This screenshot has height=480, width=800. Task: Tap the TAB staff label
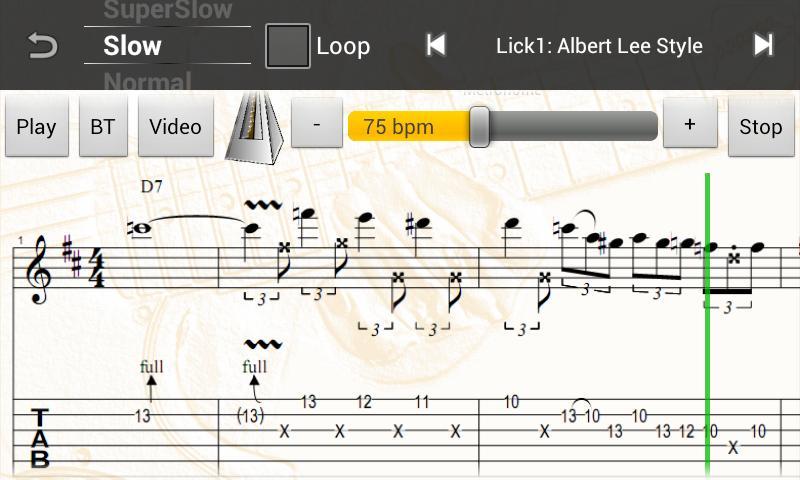click(x=40, y=438)
